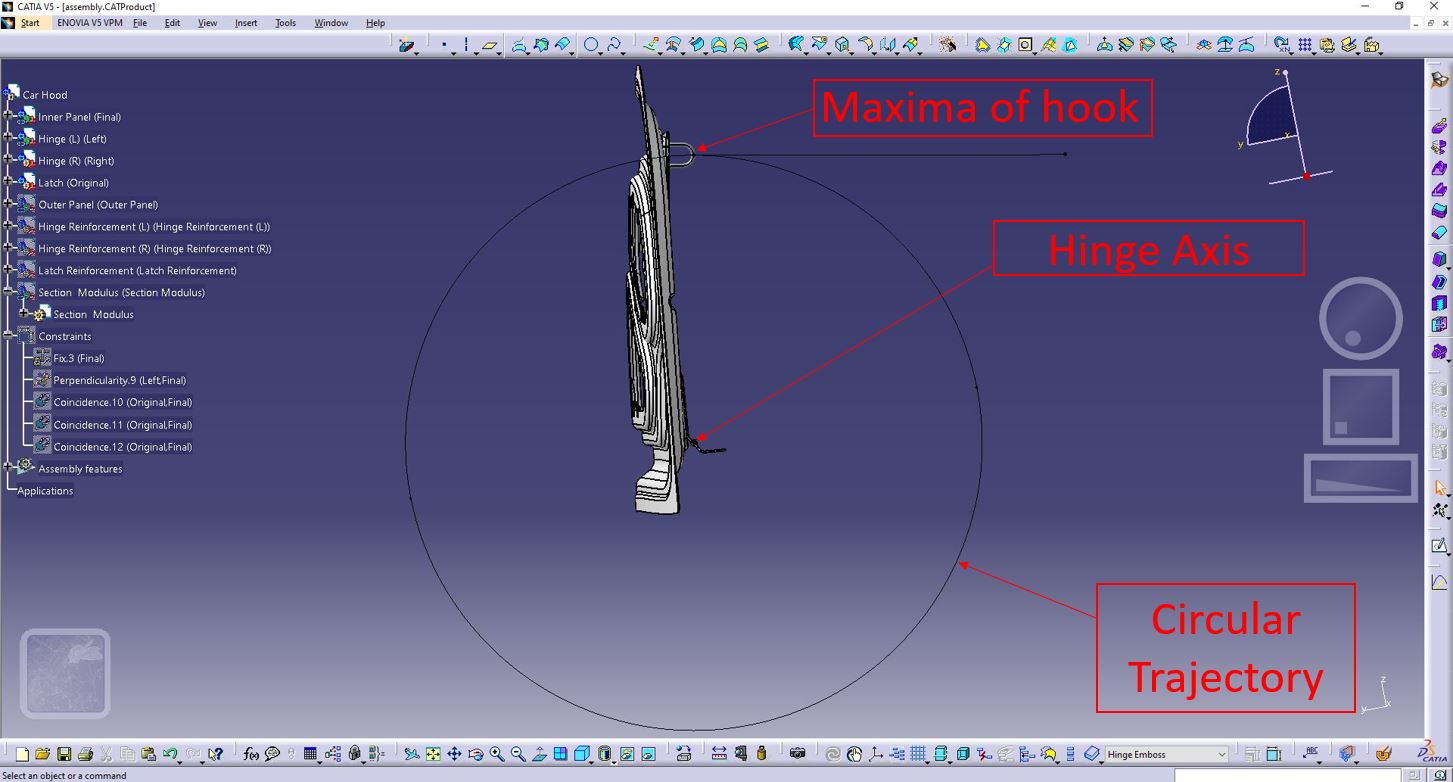Select Latch Reinforcement part in tree

(137, 270)
